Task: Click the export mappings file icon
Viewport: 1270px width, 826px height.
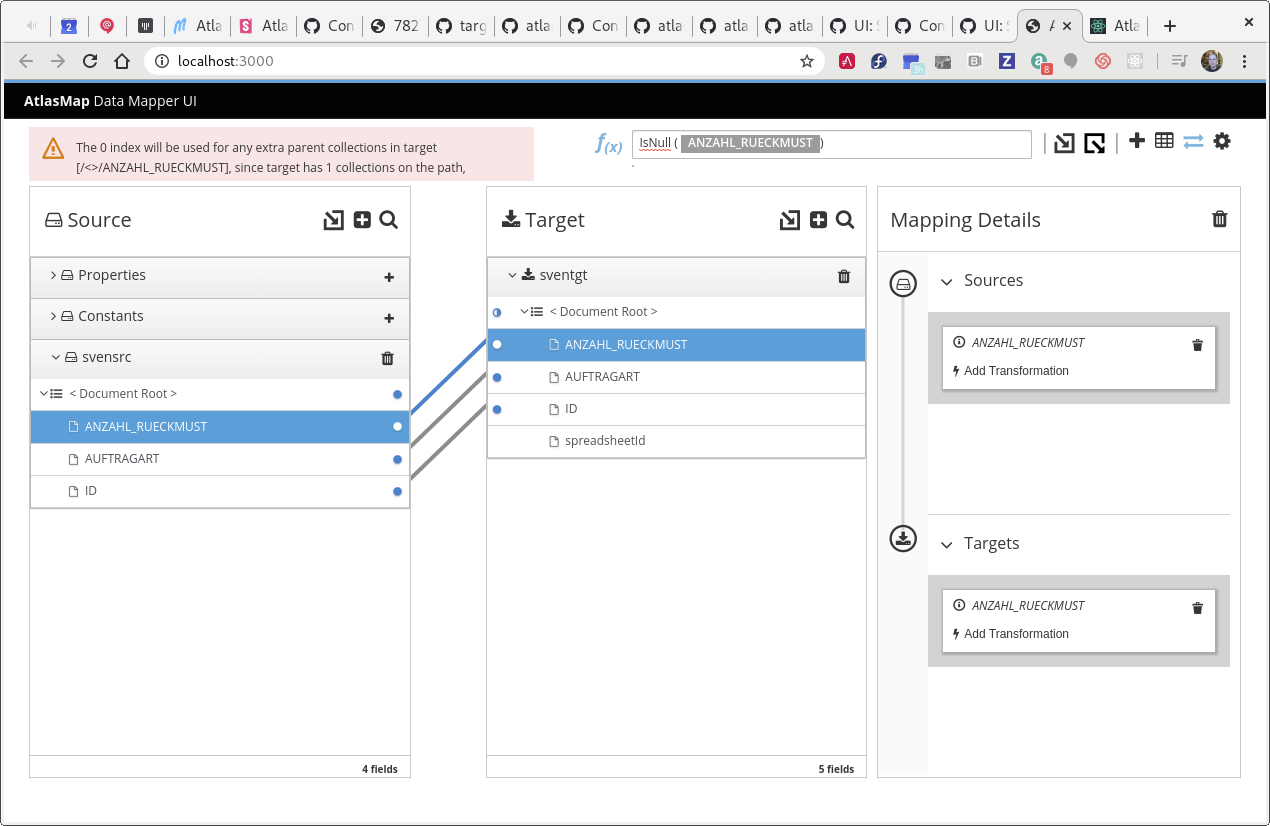Action: pyautogui.click(x=1095, y=141)
